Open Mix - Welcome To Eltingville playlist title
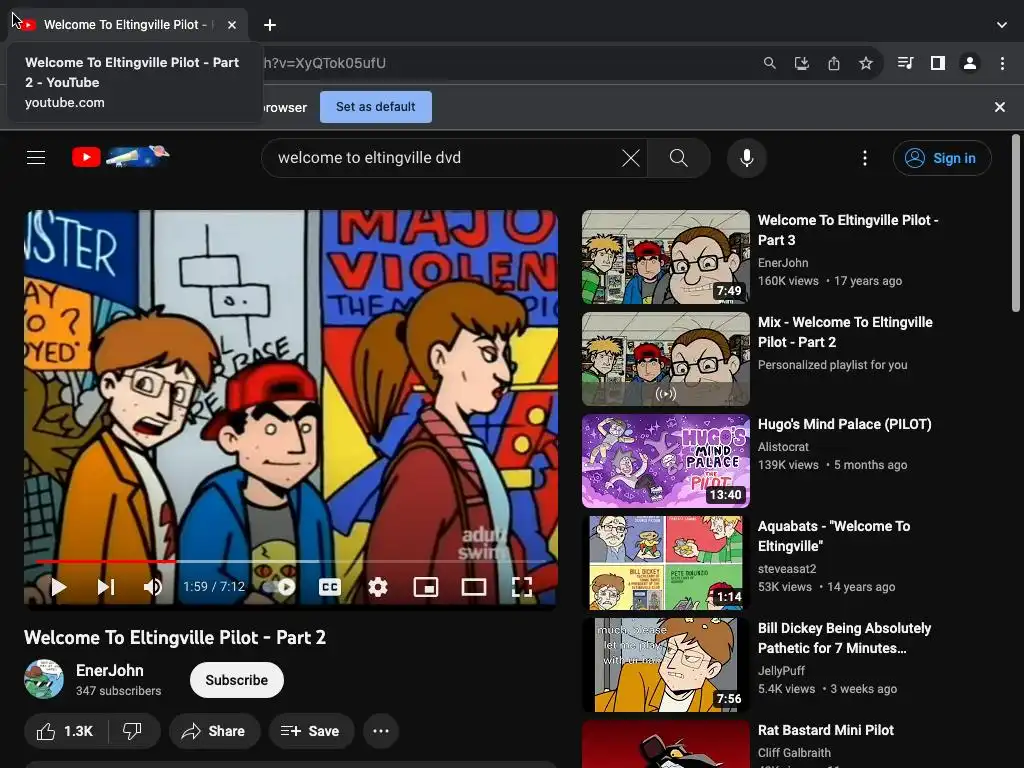 point(845,332)
